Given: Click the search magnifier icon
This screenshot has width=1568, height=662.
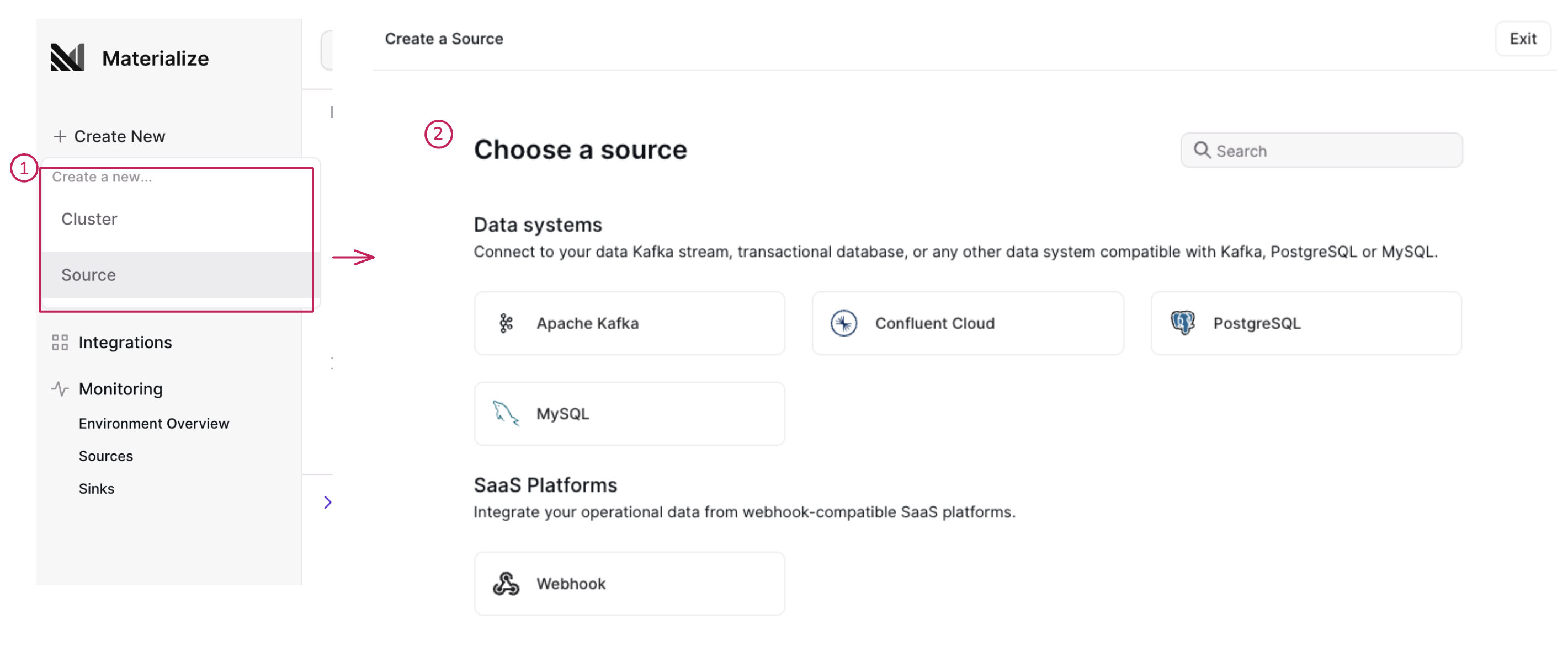Looking at the screenshot, I should point(1202,150).
